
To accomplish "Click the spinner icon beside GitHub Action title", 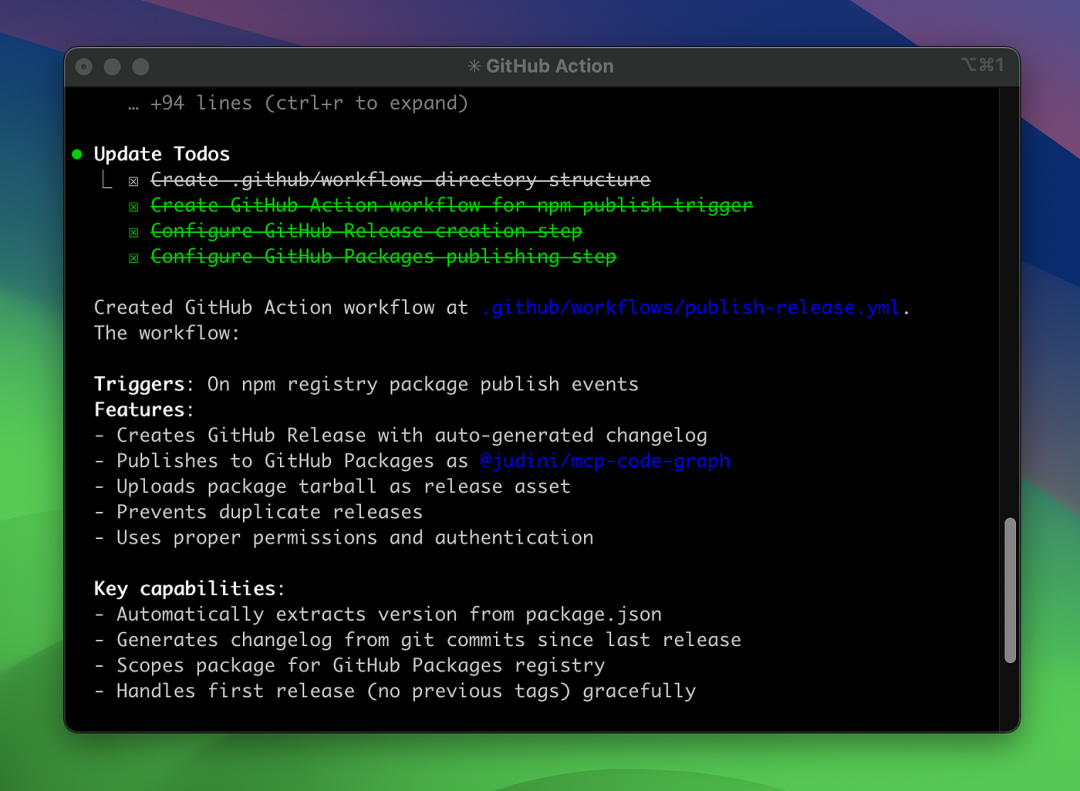I will pyautogui.click(x=474, y=67).
